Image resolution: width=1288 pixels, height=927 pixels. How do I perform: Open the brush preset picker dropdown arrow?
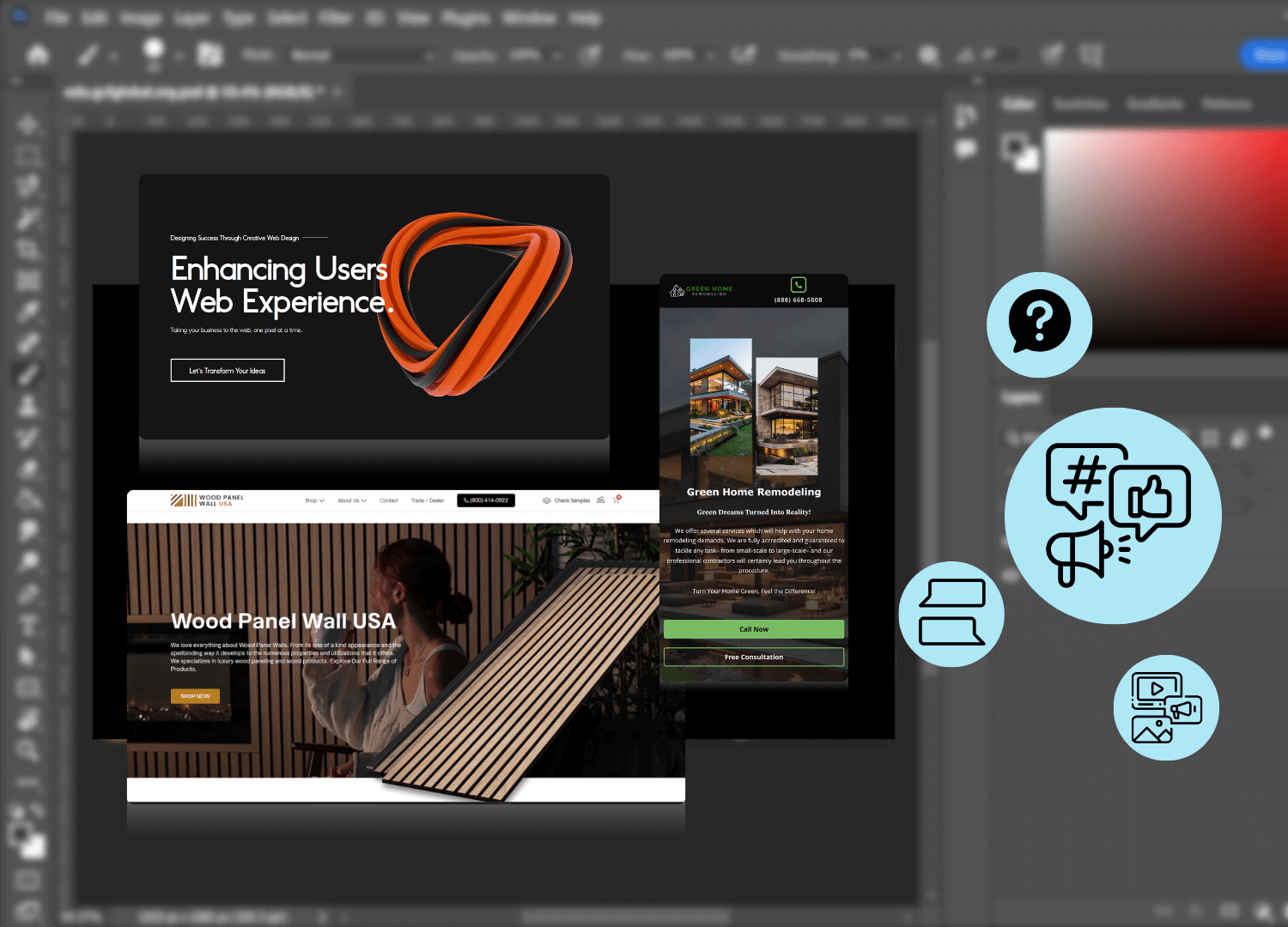[179, 57]
